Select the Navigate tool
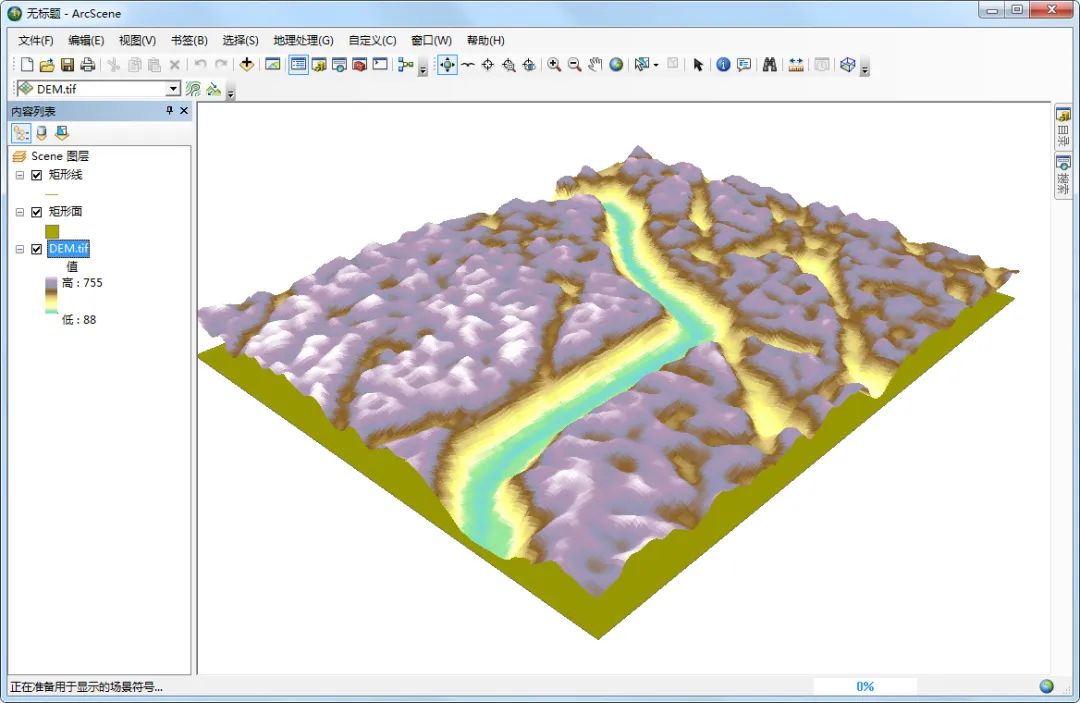Image resolution: width=1080 pixels, height=703 pixels. pos(447,65)
